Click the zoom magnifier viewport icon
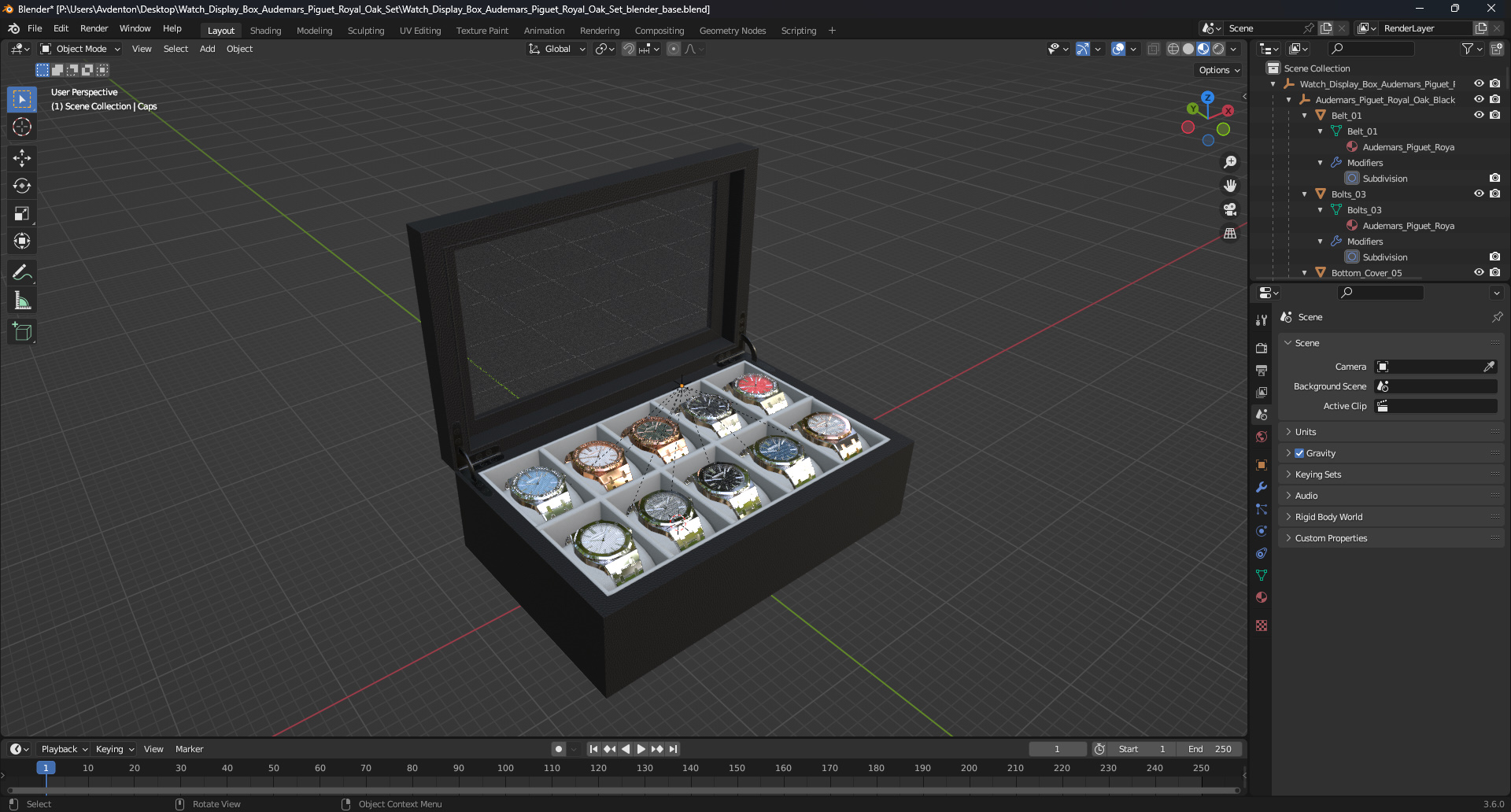 tap(1230, 162)
